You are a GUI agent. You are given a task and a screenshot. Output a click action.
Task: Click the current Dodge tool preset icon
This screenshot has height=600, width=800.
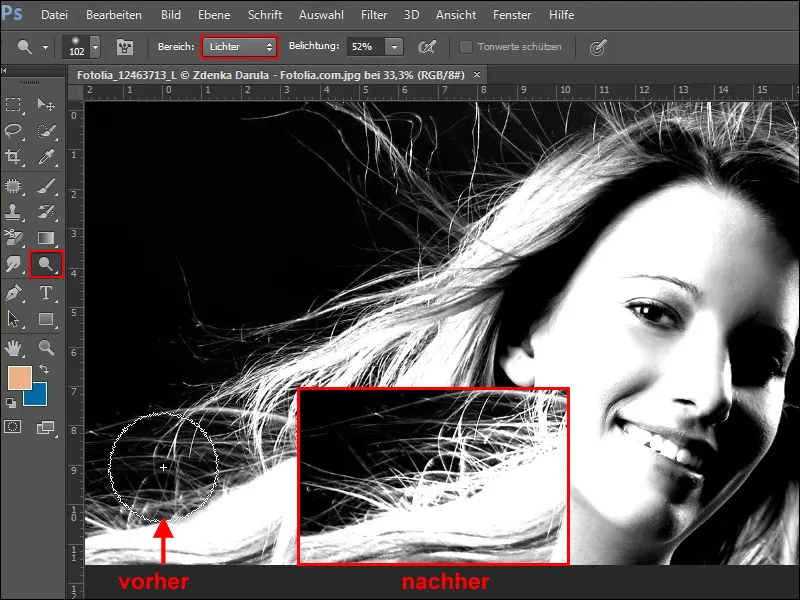point(24,47)
